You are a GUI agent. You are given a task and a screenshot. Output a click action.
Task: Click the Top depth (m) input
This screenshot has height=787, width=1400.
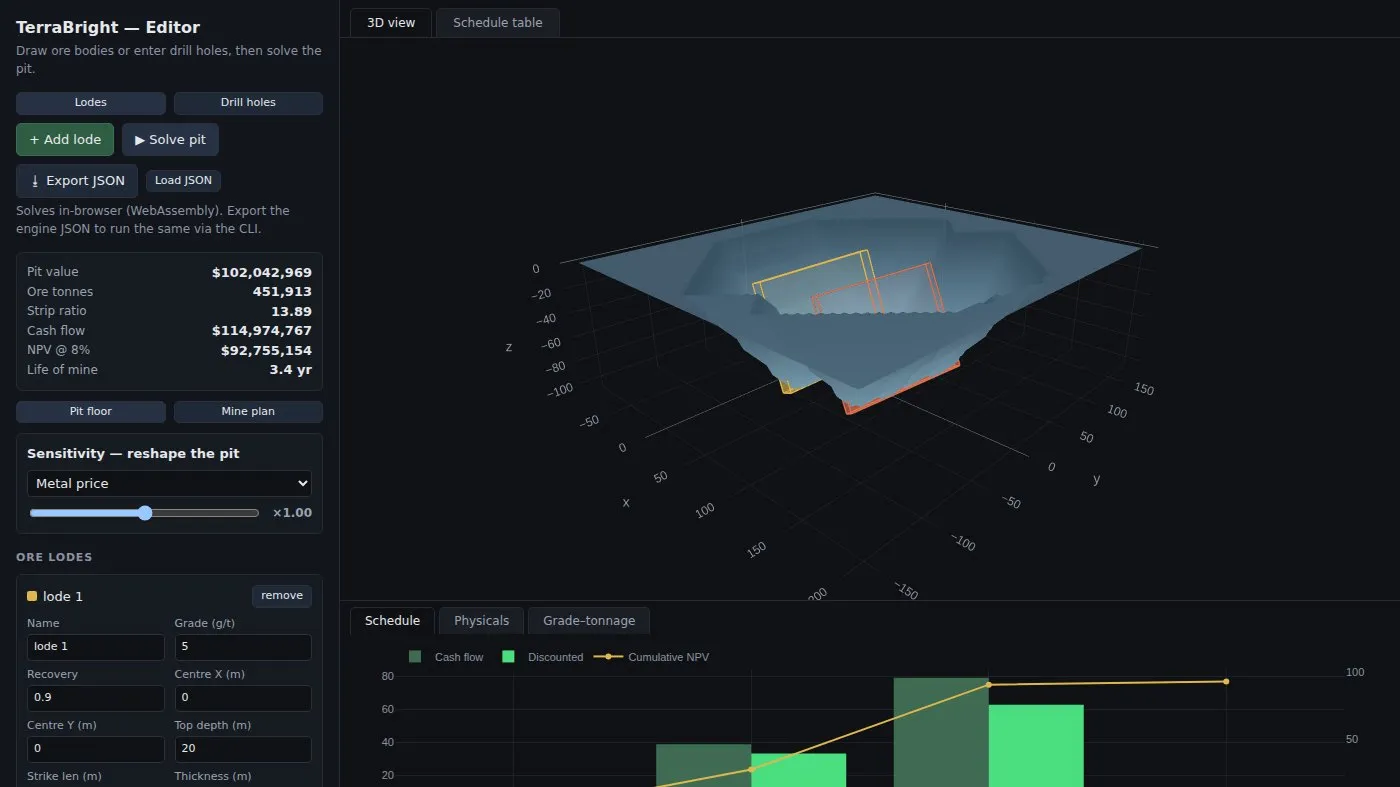243,749
